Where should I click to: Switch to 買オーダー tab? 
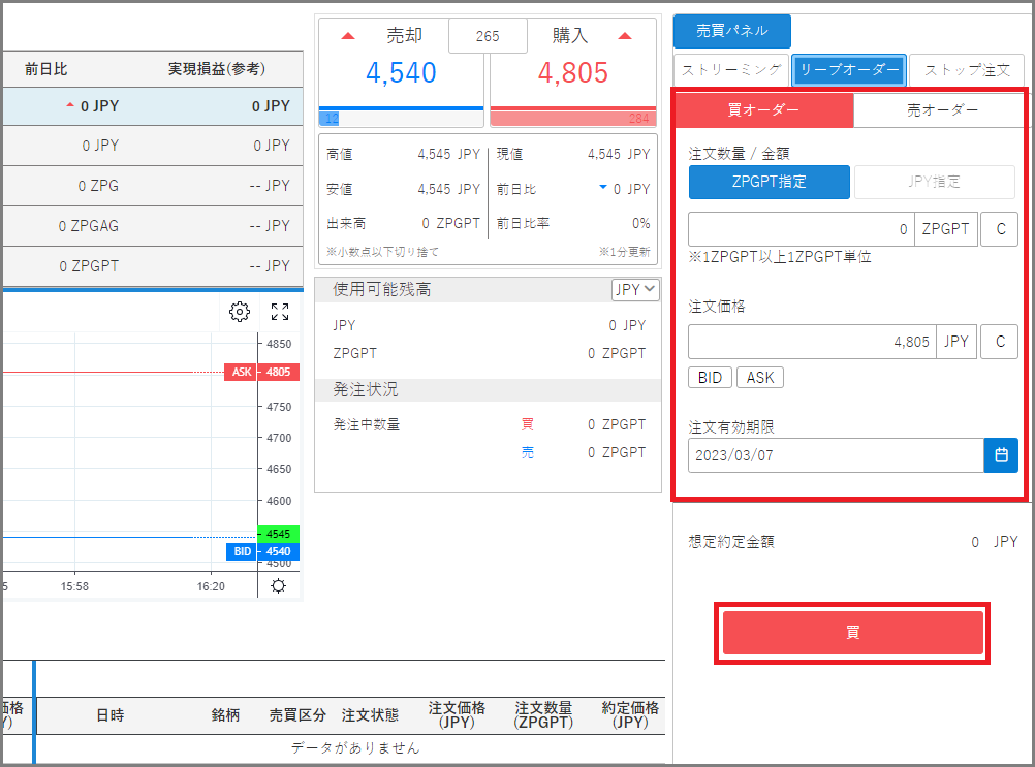click(x=764, y=110)
